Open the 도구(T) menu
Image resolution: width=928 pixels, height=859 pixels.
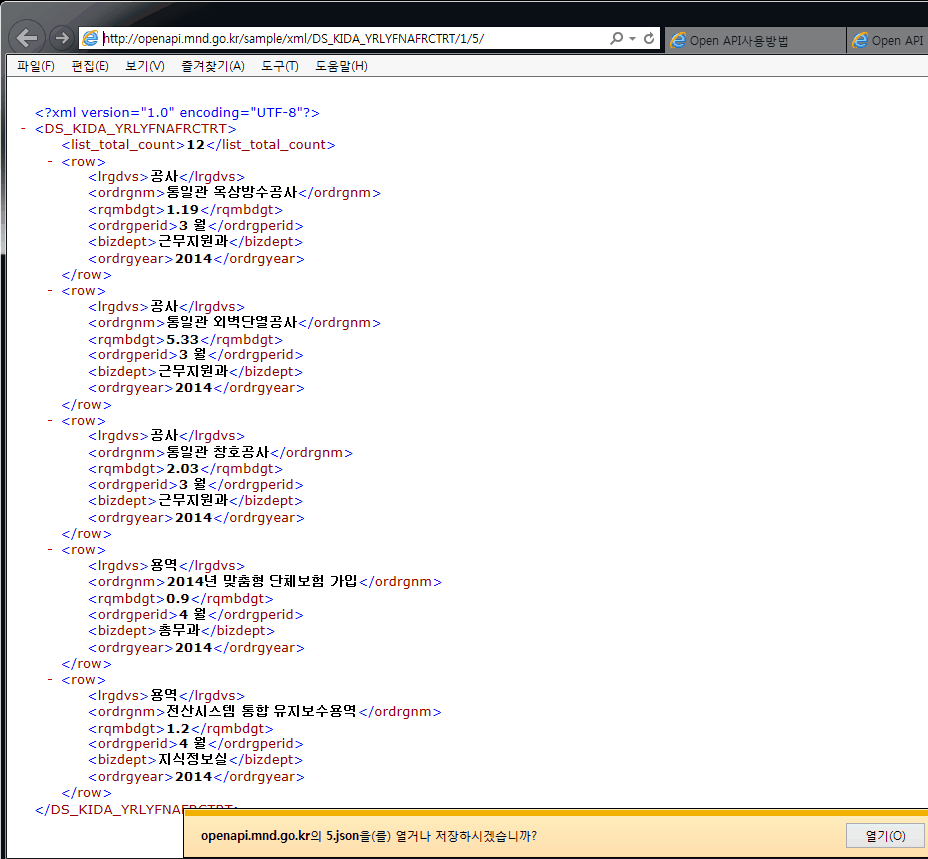280,66
